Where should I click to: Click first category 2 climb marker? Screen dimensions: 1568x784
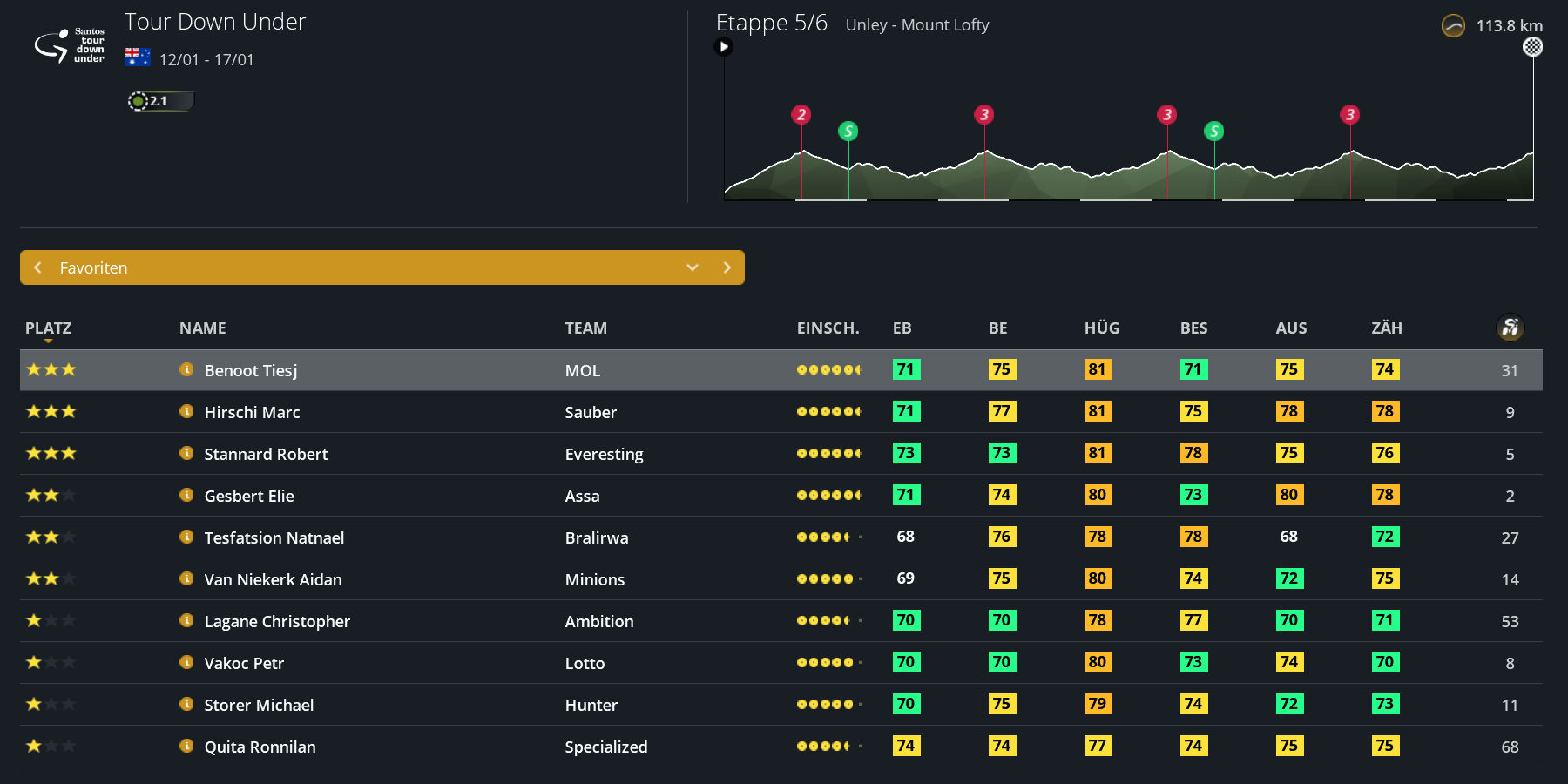click(801, 115)
